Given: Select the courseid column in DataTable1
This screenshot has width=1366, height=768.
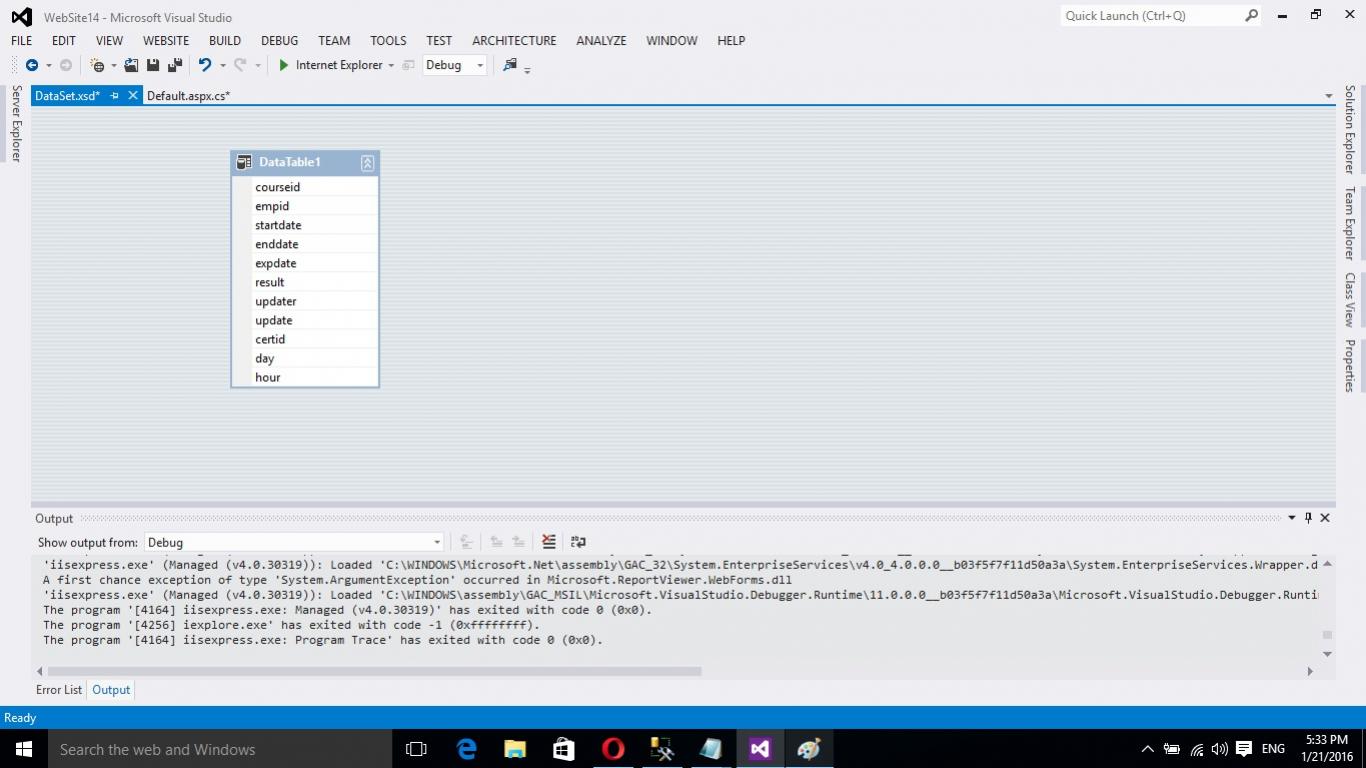Looking at the screenshot, I should click(305, 187).
